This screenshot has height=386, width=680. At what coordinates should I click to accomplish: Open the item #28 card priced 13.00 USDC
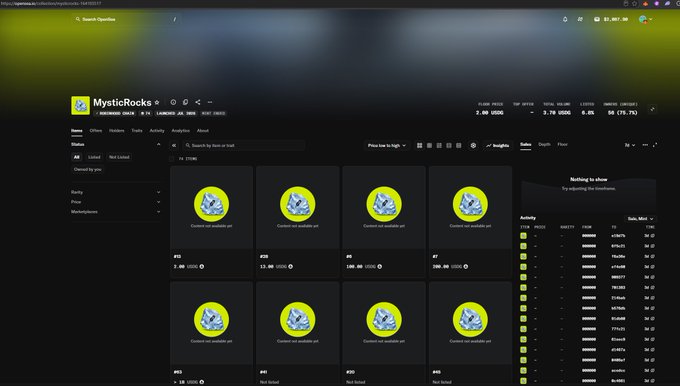pyautogui.click(x=298, y=221)
